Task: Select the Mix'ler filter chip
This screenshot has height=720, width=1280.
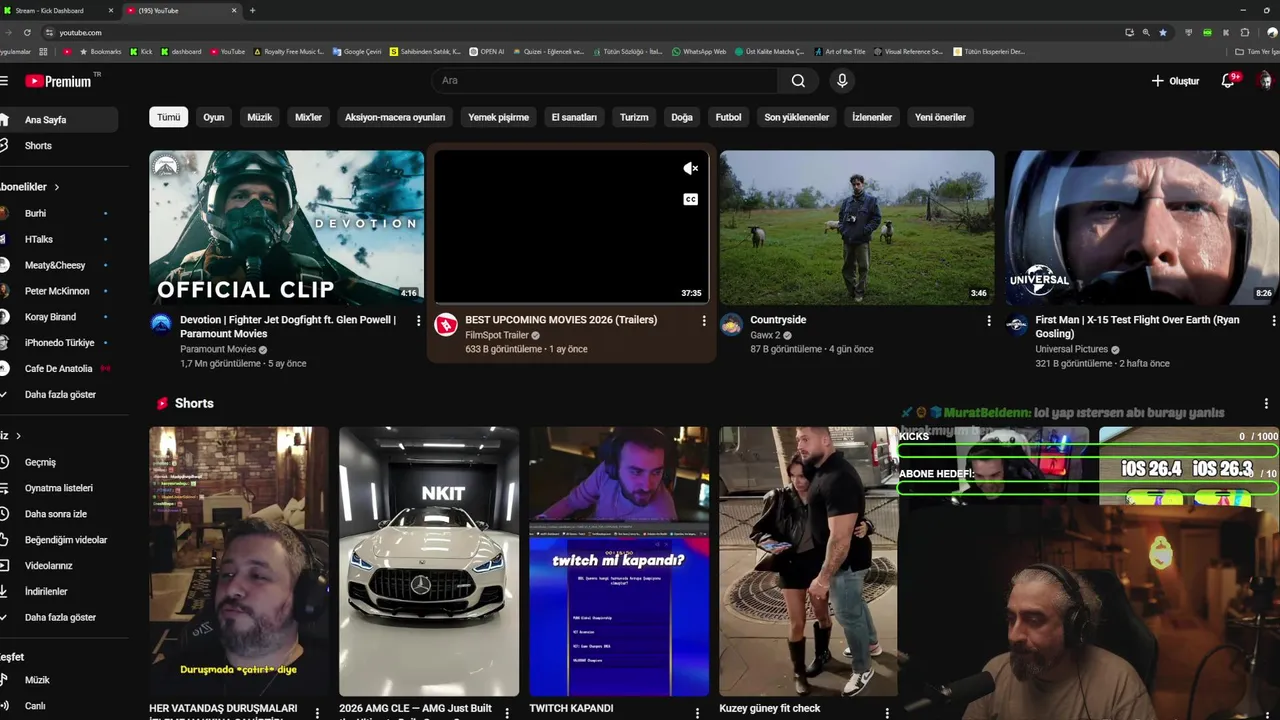Action: tap(308, 117)
